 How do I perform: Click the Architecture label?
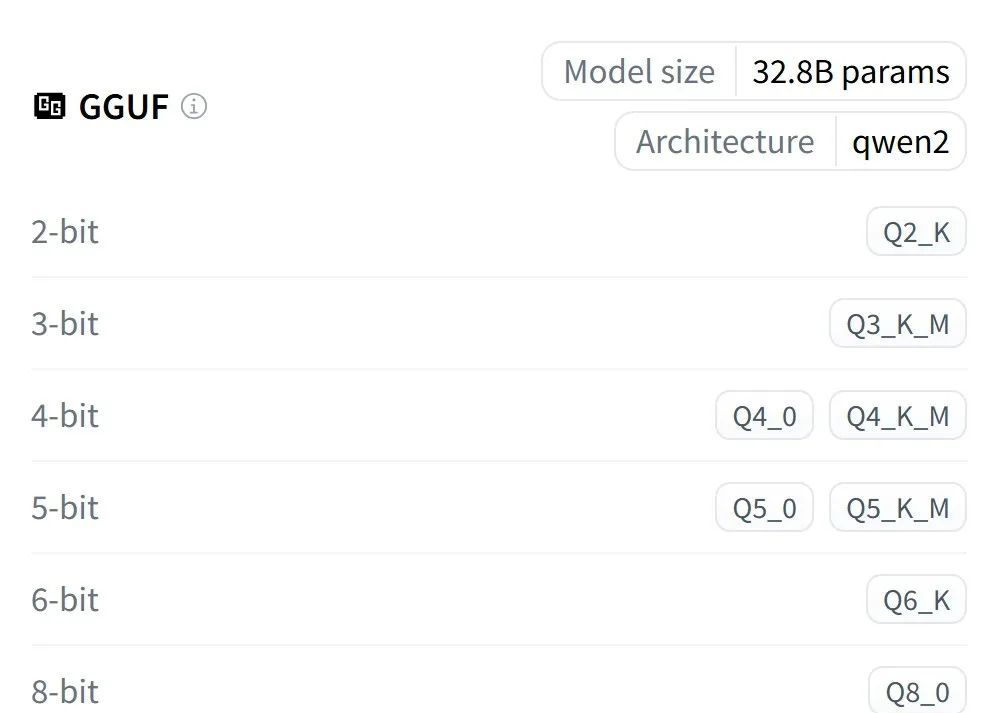(x=725, y=142)
